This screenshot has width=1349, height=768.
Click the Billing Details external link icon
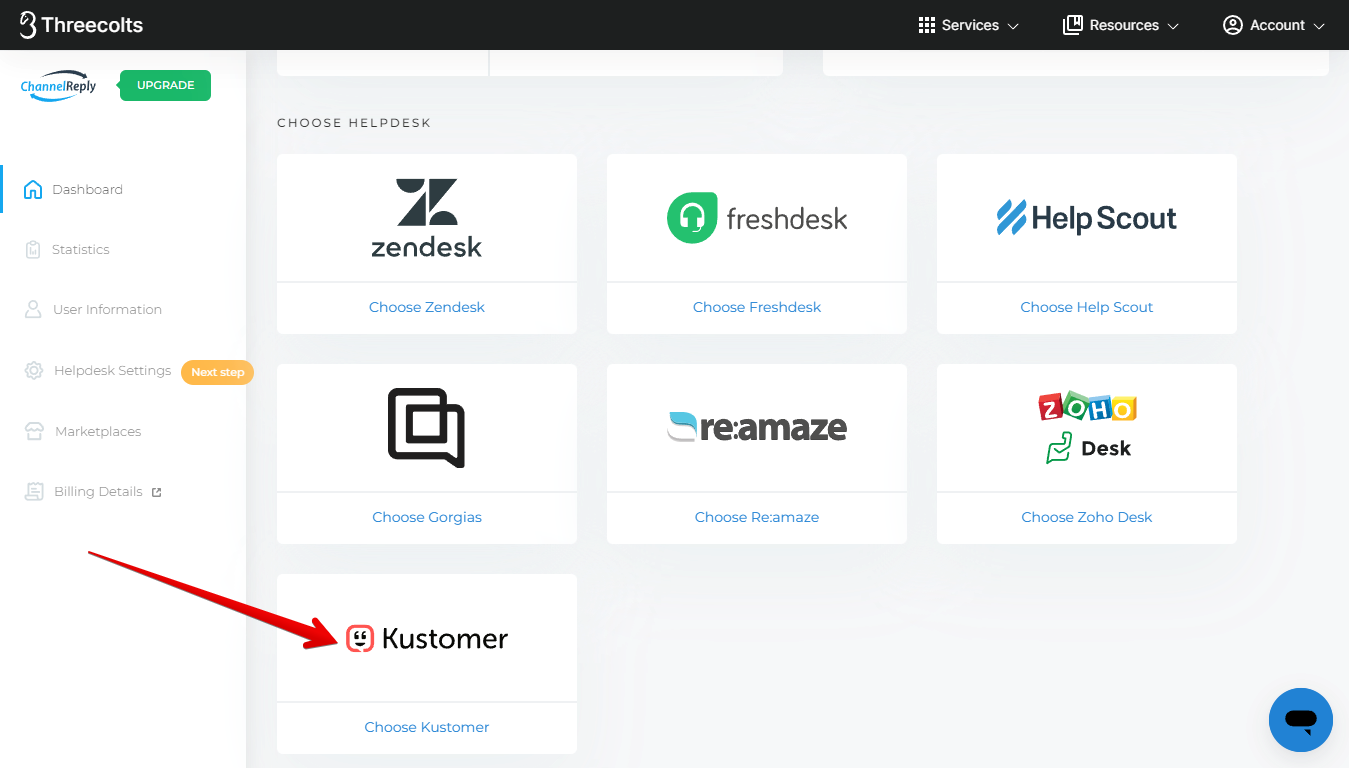(x=156, y=492)
